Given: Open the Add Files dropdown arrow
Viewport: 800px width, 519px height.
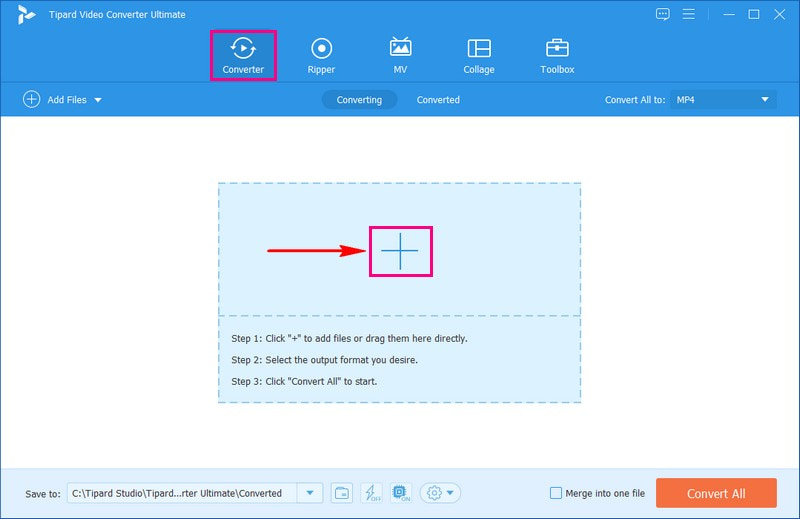Looking at the screenshot, I should 98,100.
